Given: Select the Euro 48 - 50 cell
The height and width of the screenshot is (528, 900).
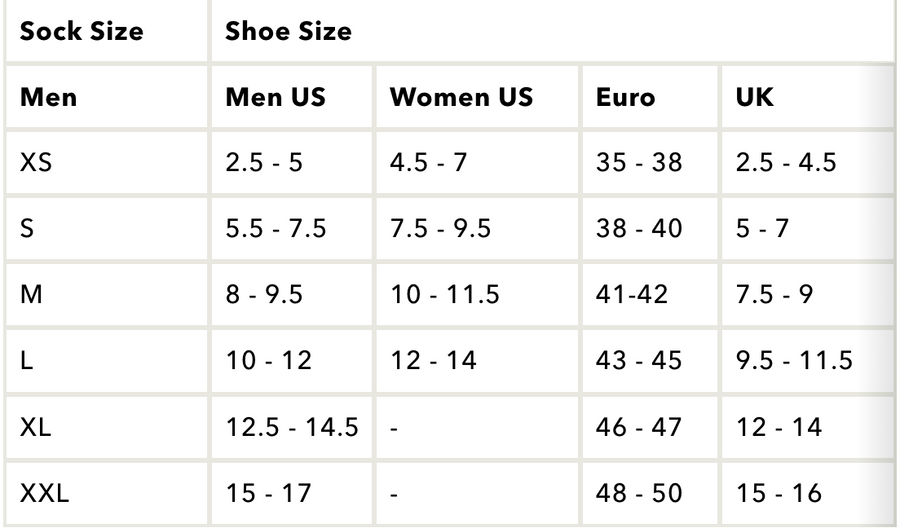Looking at the screenshot, I should point(650,493).
